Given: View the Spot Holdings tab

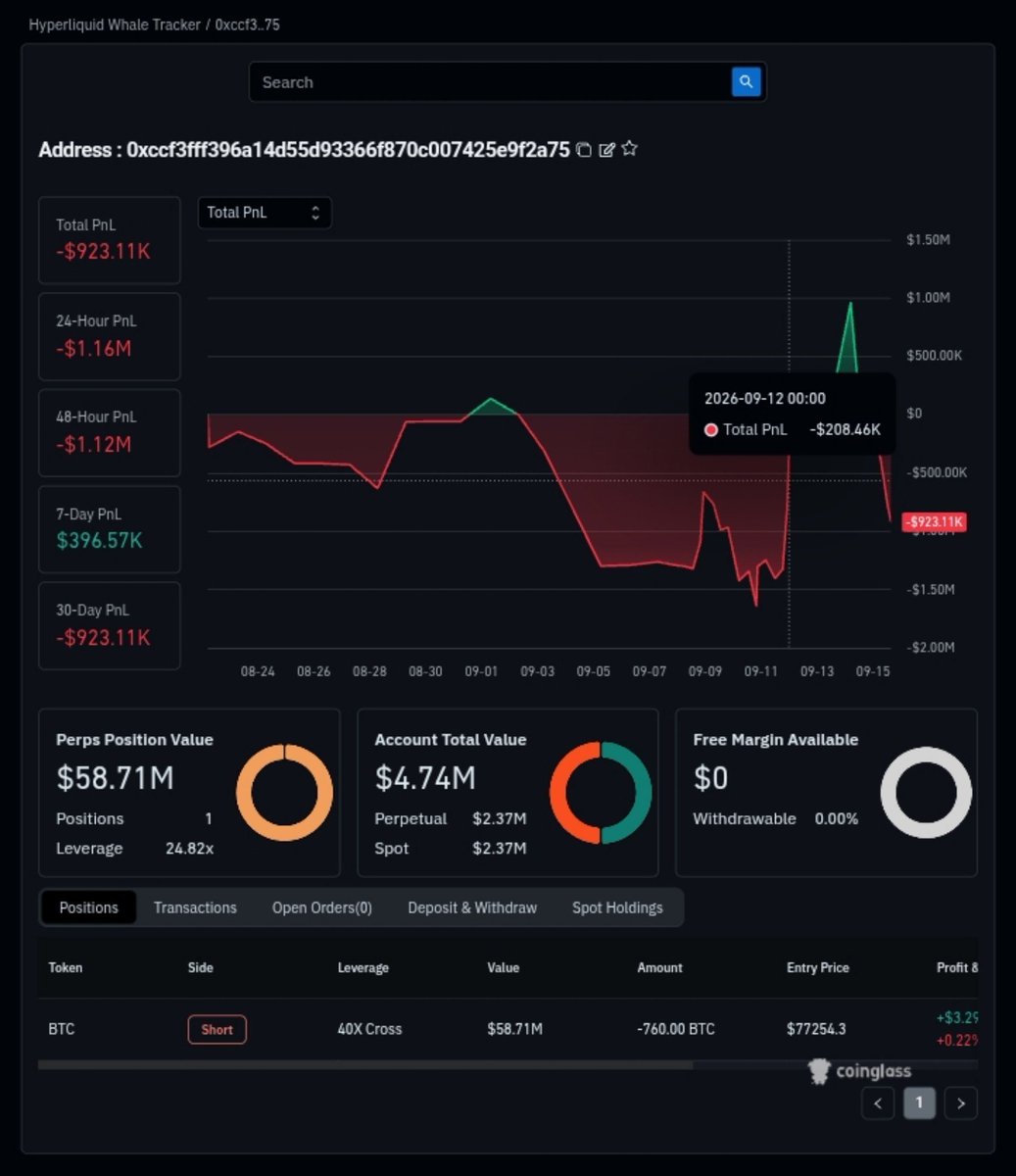Looking at the screenshot, I should point(617,907).
